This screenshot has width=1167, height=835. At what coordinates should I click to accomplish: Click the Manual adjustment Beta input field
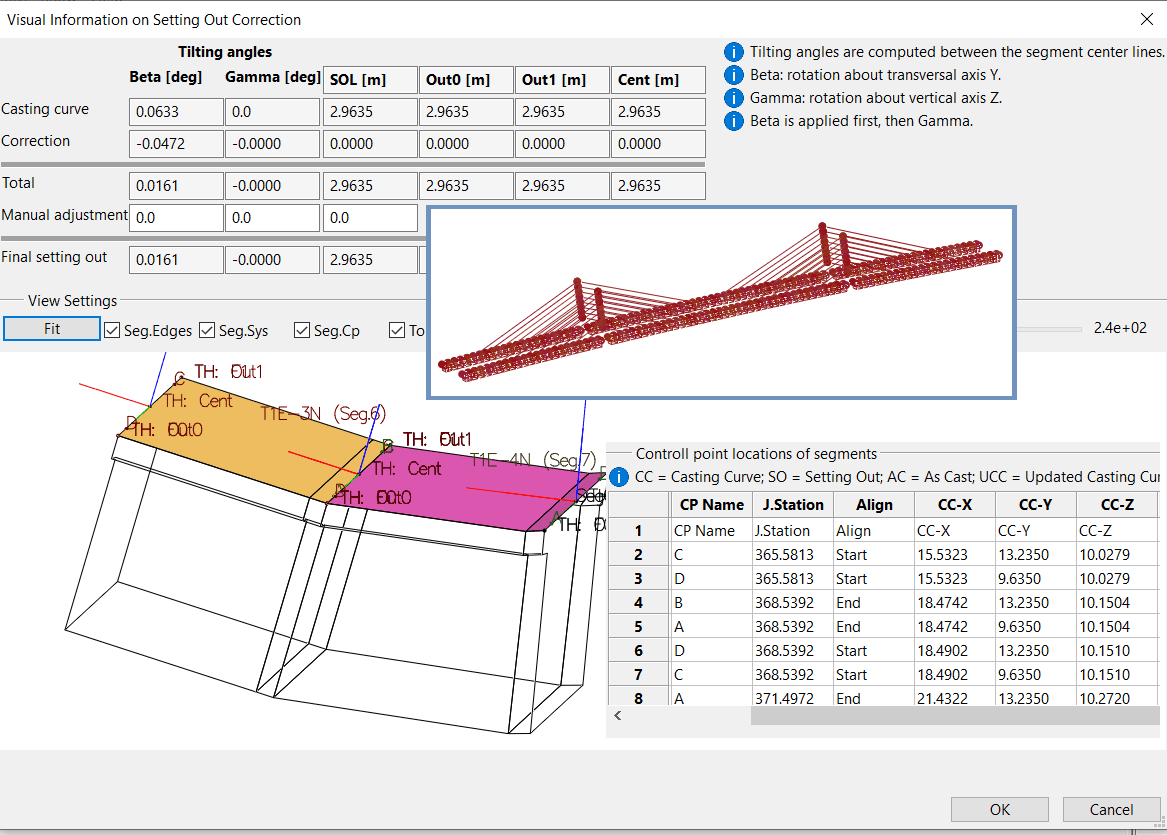click(x=176, y=217)
